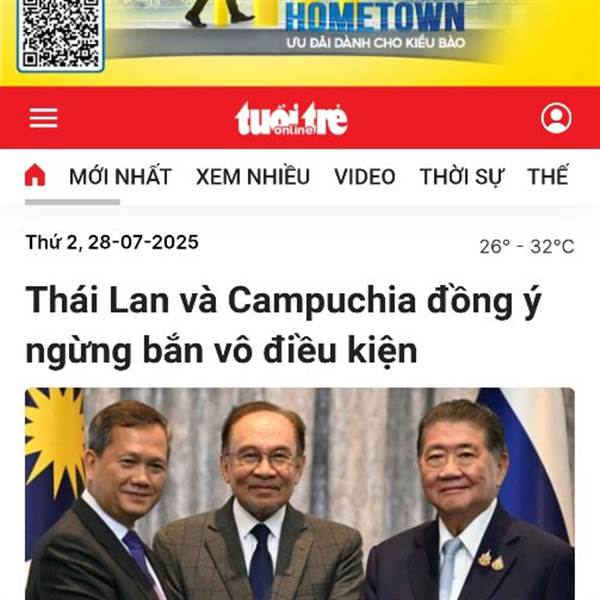
Task: Switch to XEM NHIỀU tab
Action: point(253,176)
